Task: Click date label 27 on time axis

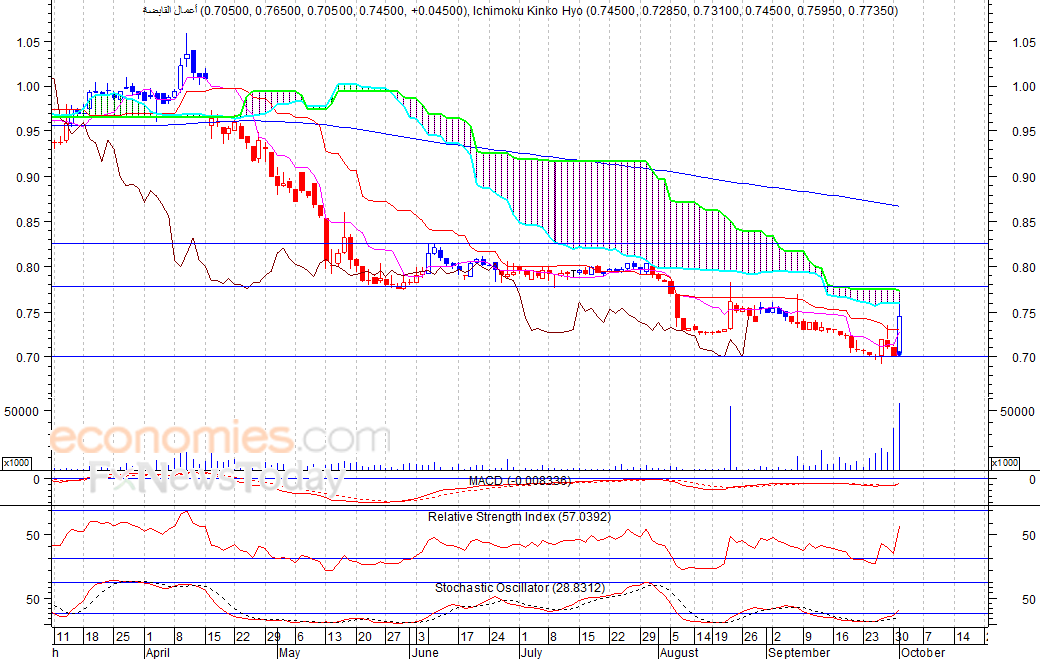Action: [x=394, y=636]
